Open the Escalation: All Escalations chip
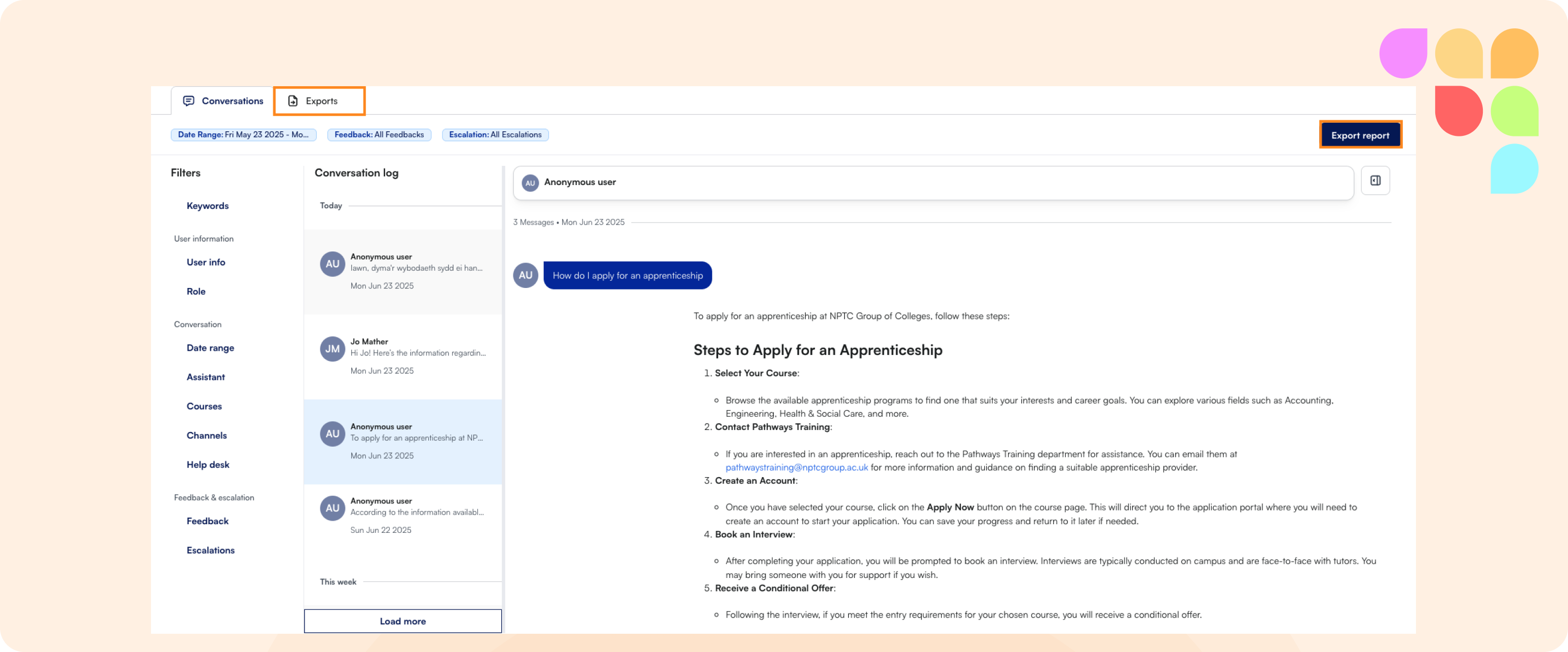Viewport: 1568px width, 652px height. pyautogui.click(x=495, y=134)
